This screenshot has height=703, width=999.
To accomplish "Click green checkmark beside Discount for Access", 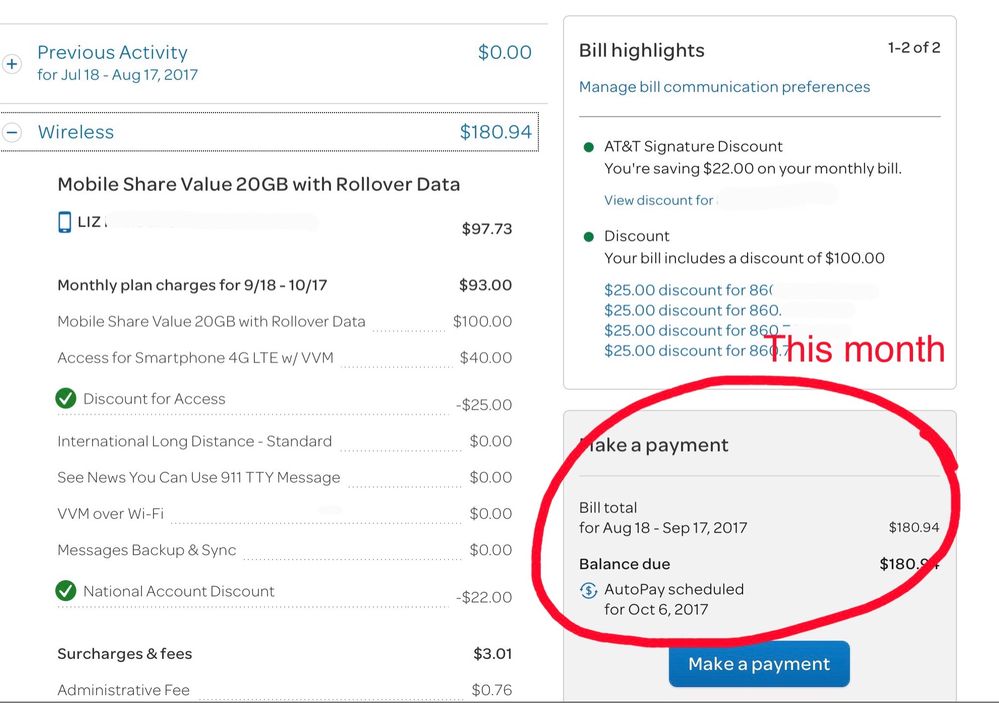I will [x=66, y=399].
